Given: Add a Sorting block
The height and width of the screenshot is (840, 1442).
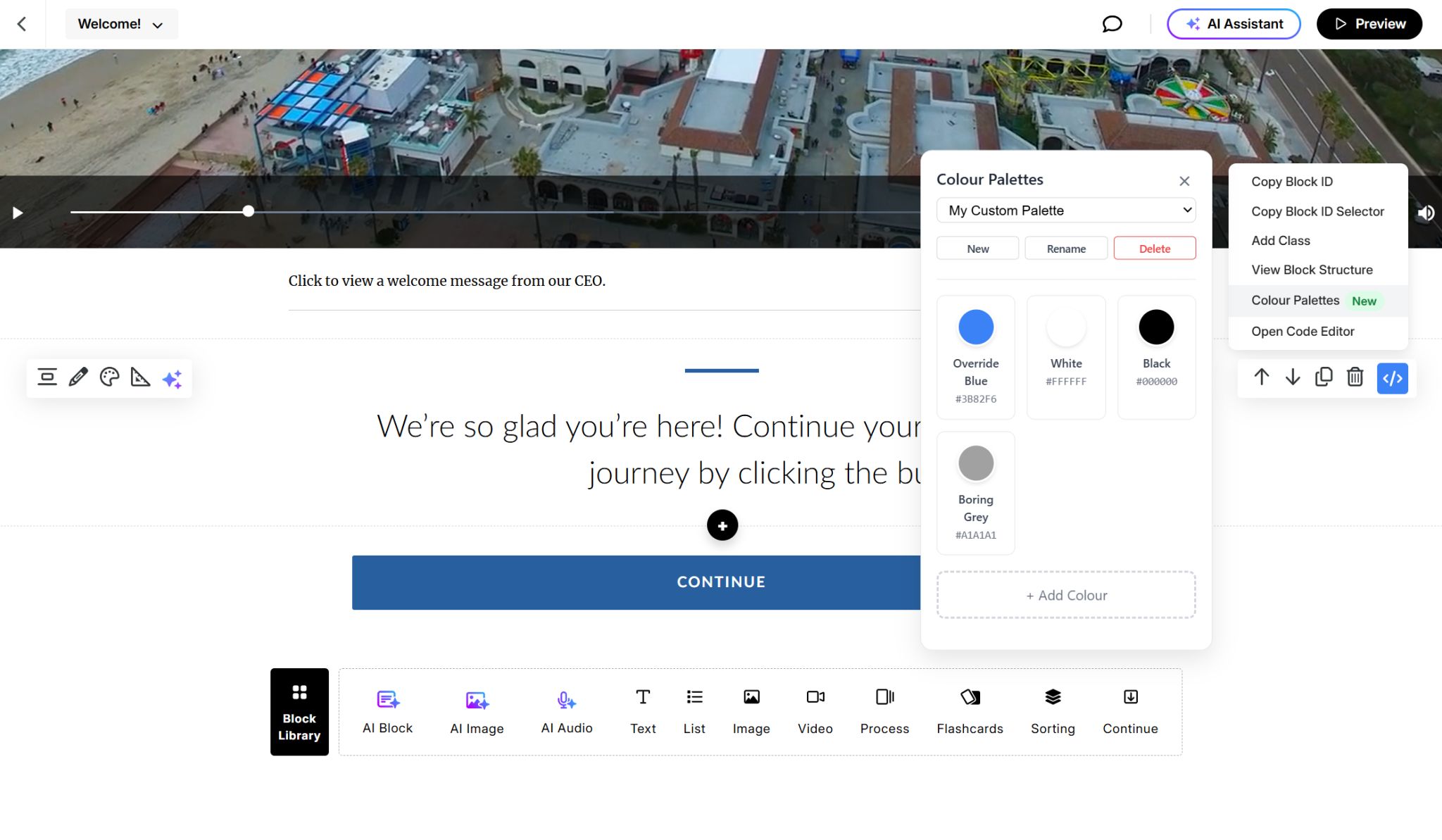Looking at the screenshot, I should 1052,711.
